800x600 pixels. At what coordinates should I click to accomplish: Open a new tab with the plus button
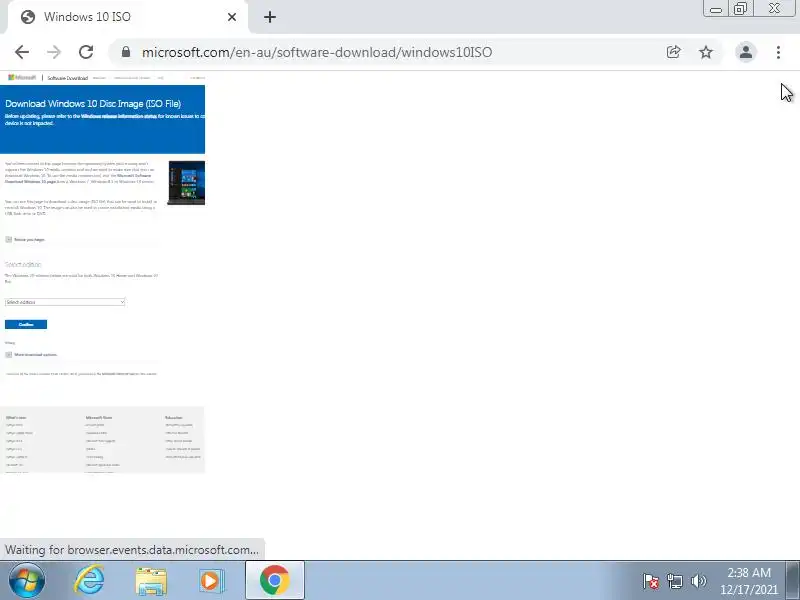point(270,17)
